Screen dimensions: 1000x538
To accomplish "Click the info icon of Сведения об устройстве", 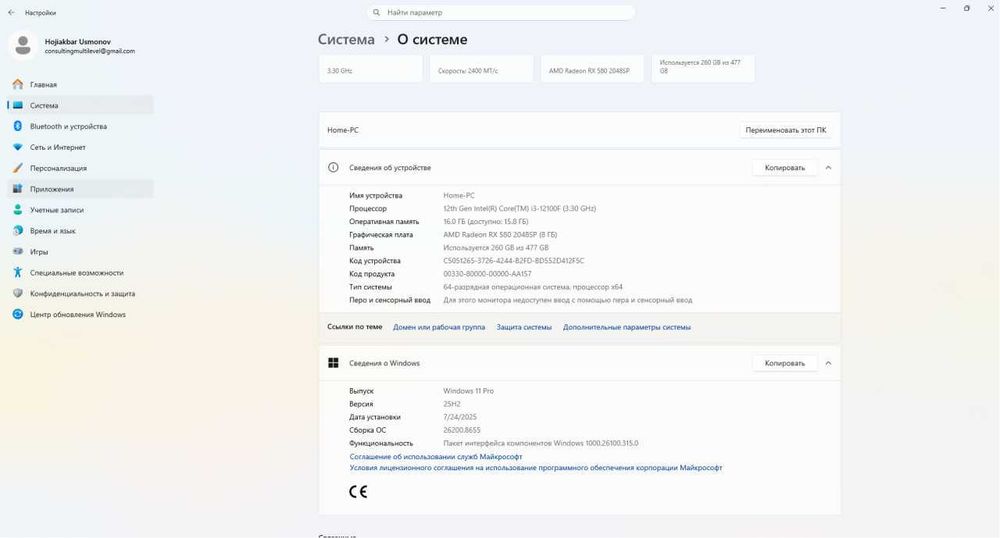I will tap(333, 168).
